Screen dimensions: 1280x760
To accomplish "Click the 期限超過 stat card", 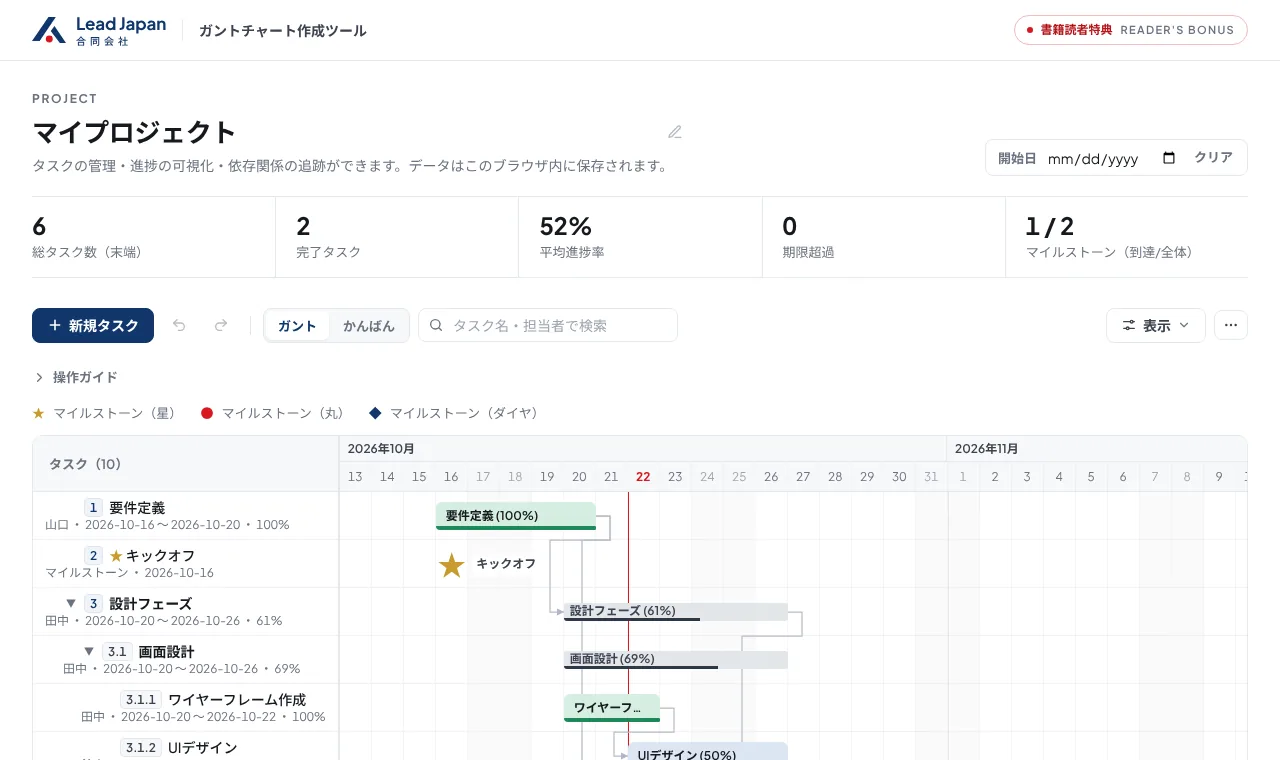I will (x=884, y=237).
